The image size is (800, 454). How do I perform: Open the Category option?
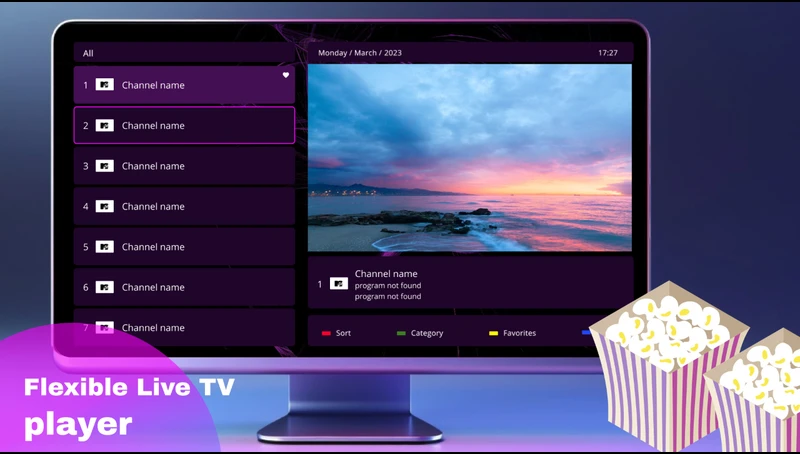(427, 333)
